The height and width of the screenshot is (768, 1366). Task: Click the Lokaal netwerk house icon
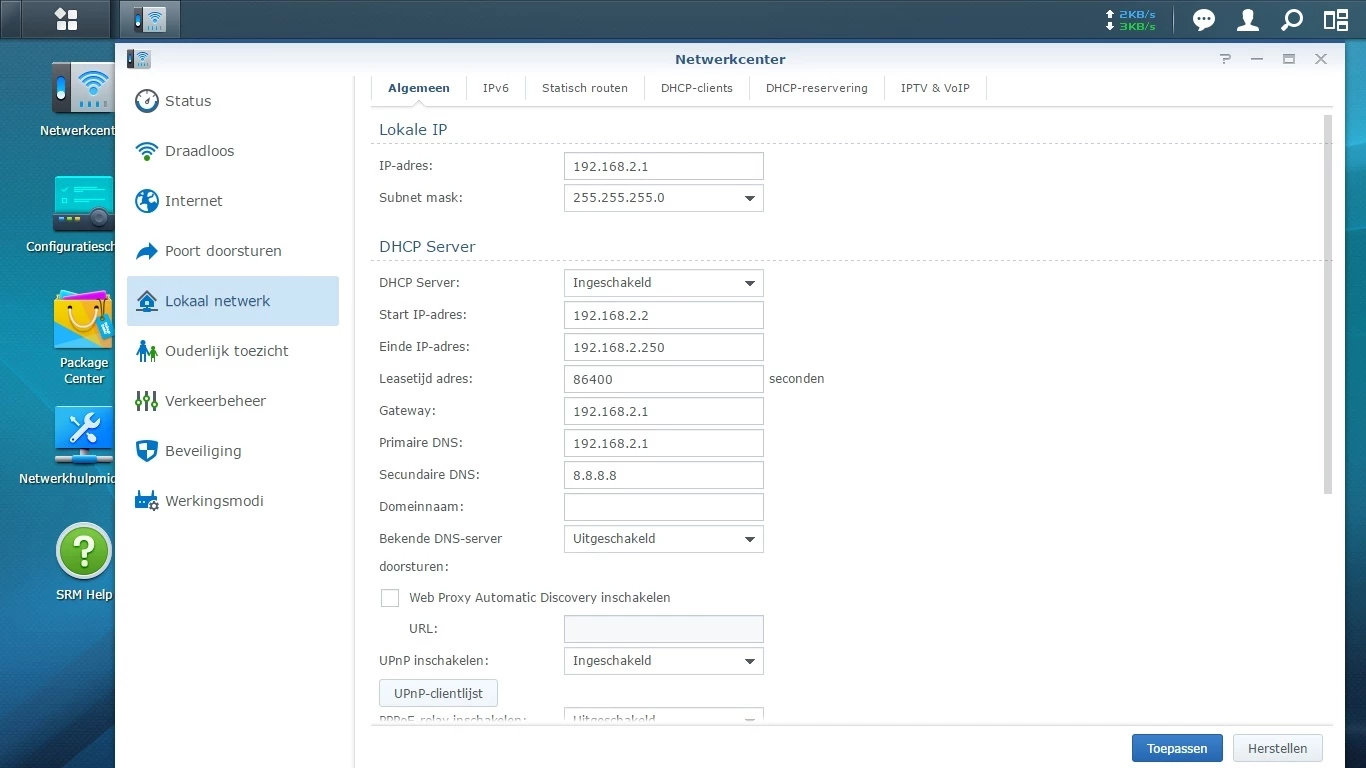click(x=147, y=301)
